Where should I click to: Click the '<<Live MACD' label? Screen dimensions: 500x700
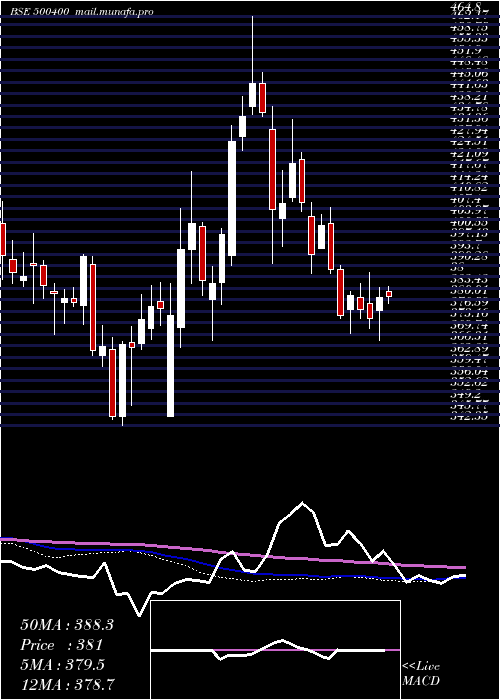point(421,674)
